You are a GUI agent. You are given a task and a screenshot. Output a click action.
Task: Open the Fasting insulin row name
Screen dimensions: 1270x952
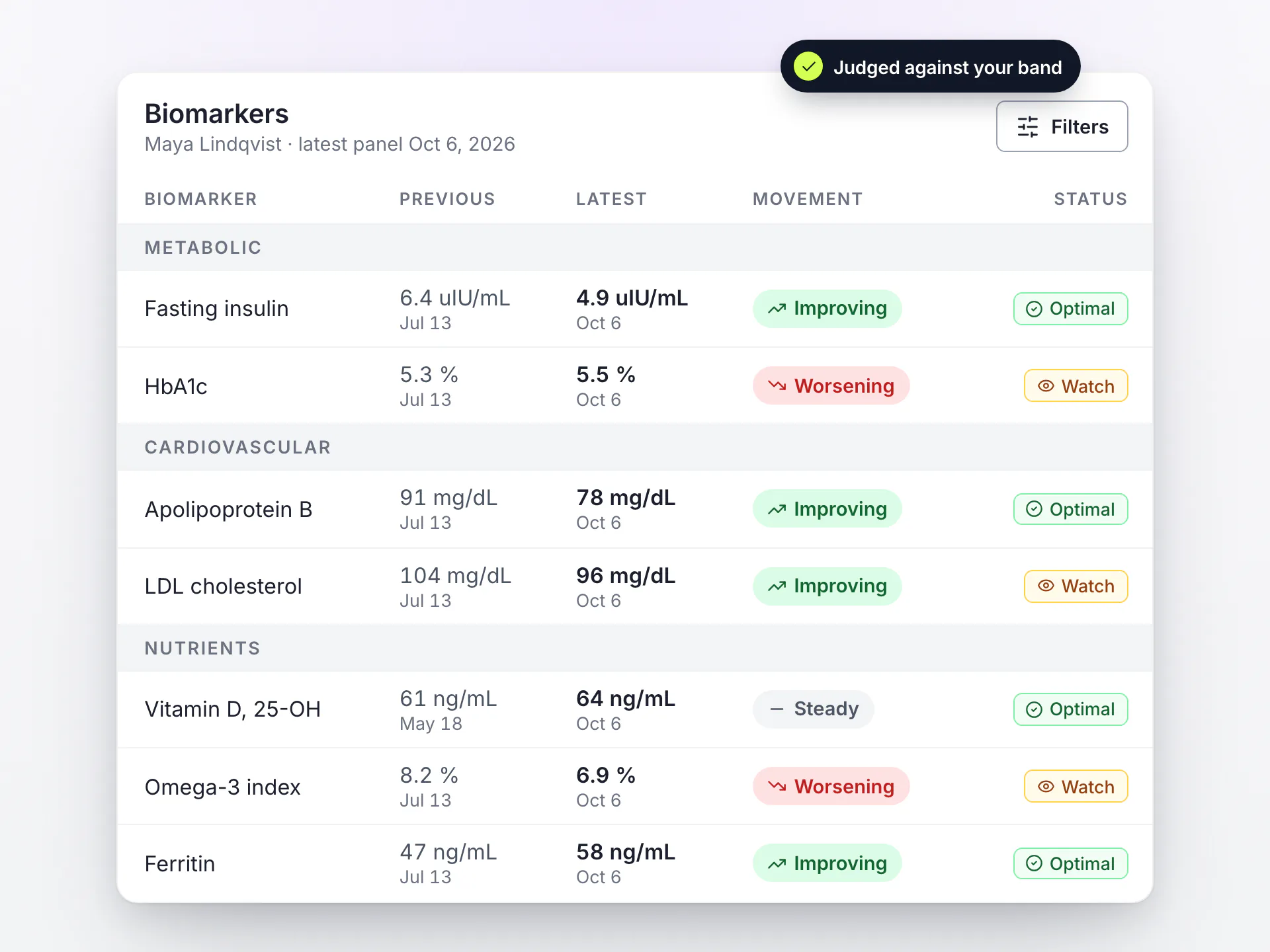tap(216, 309)
